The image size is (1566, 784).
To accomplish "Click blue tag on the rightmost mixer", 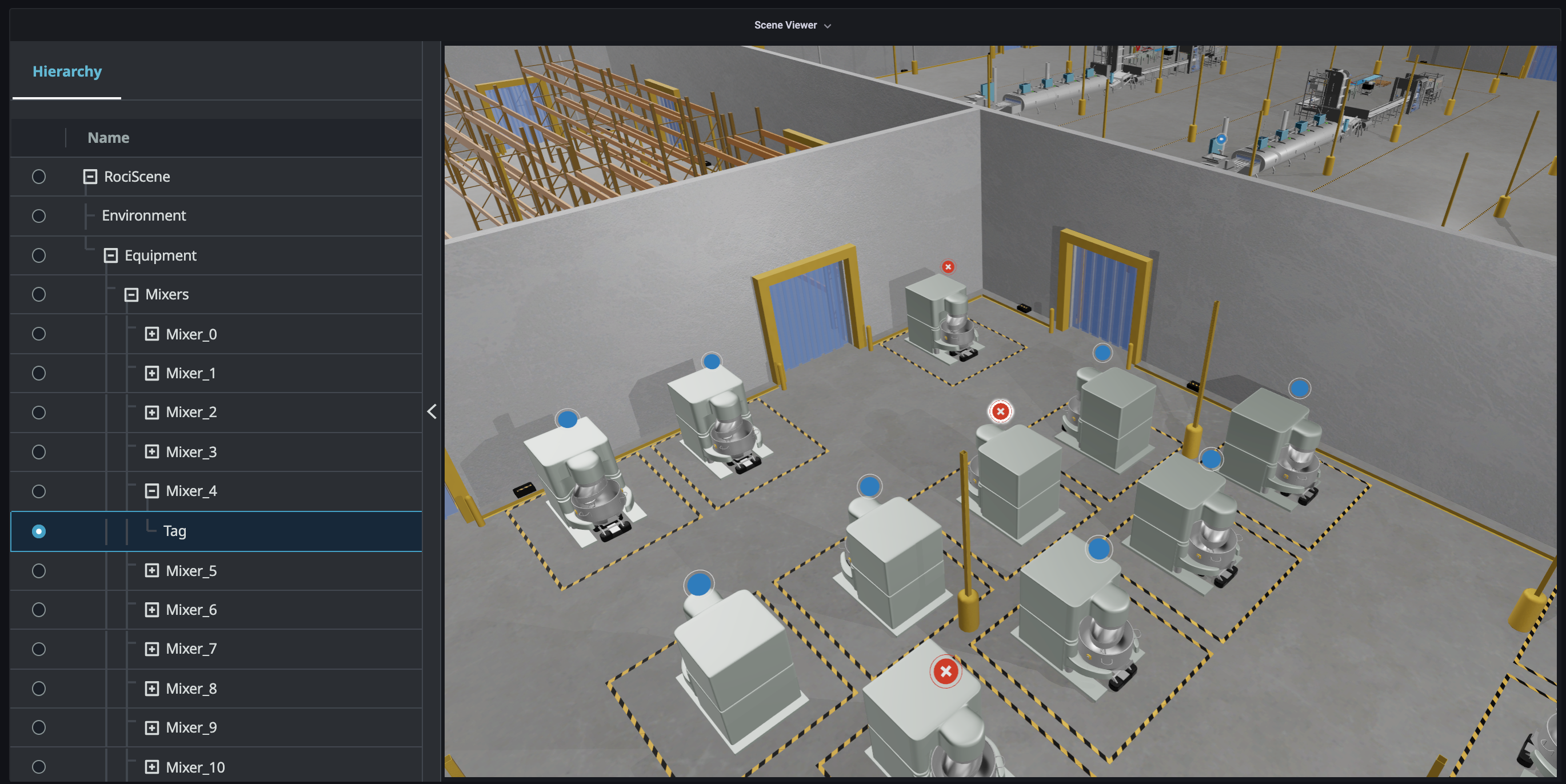I will (x=1299, y=388).
